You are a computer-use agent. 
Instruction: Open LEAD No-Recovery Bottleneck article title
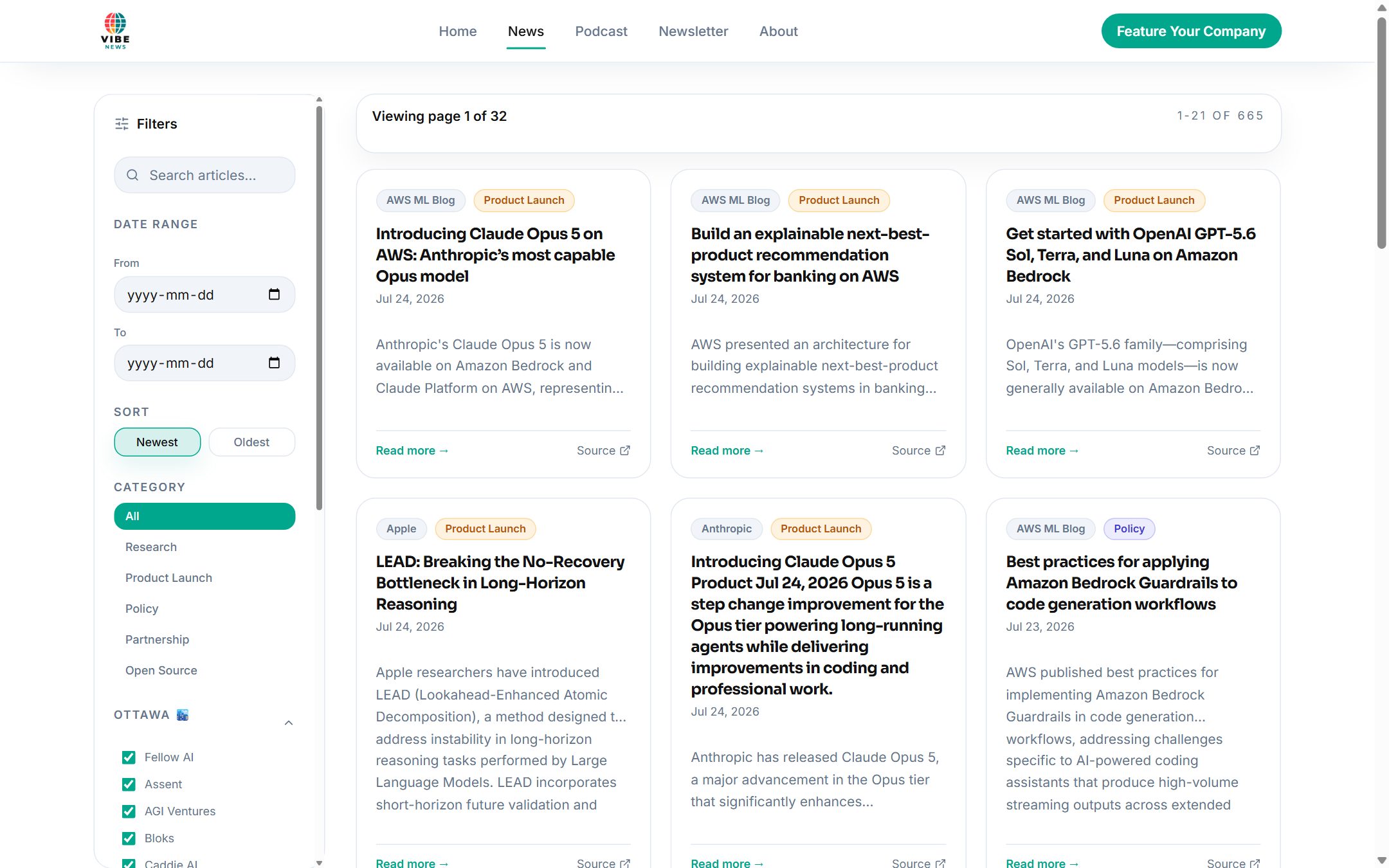(500, 583)
